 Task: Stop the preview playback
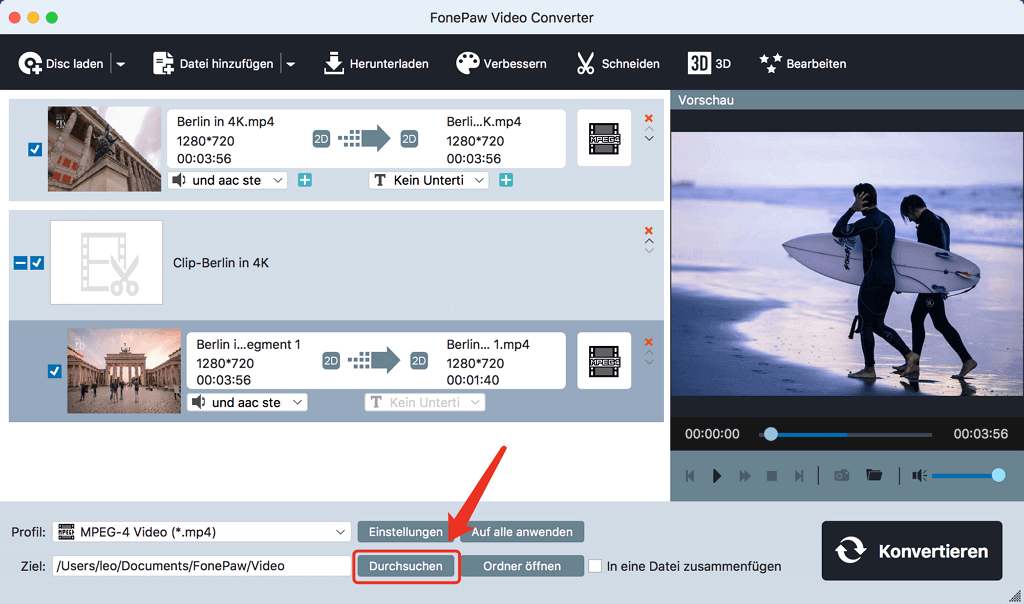click(x=772, y=476)
